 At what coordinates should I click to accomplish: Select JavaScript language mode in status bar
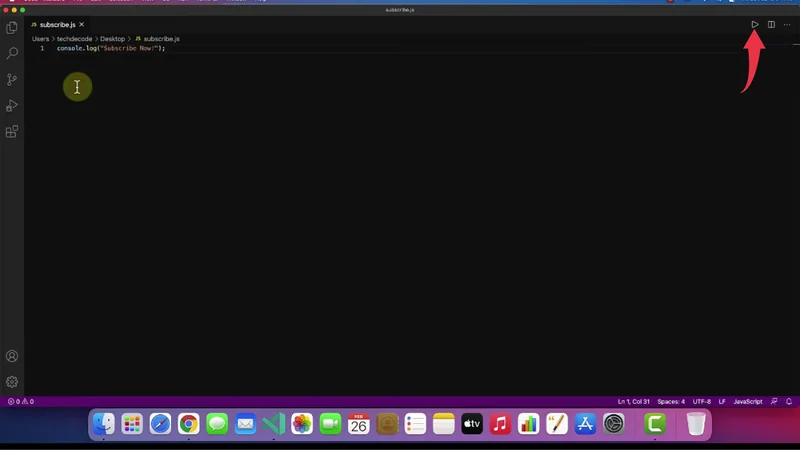(x=747, y=401)
